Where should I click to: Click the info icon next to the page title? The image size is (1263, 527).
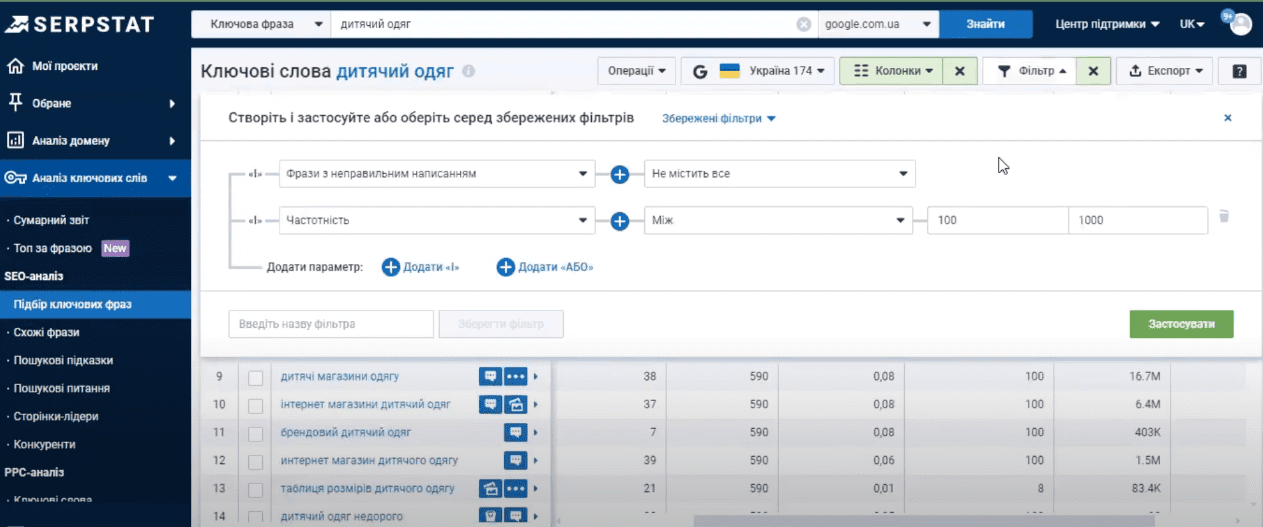click(469, 72)
